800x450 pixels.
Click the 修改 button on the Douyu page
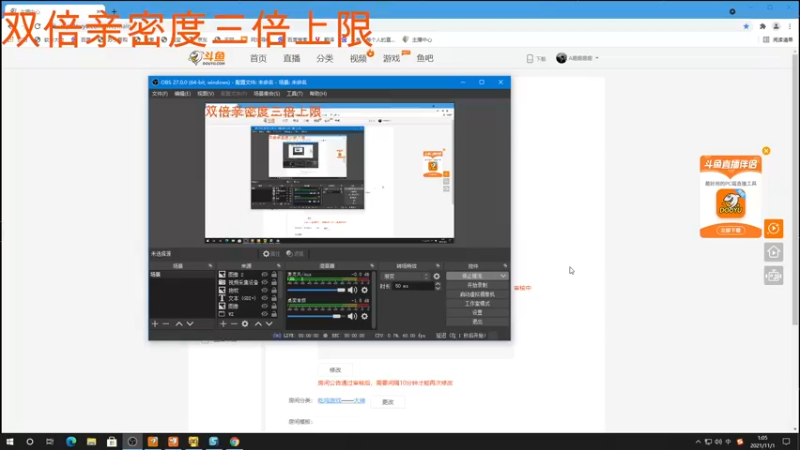coord(335,370)
